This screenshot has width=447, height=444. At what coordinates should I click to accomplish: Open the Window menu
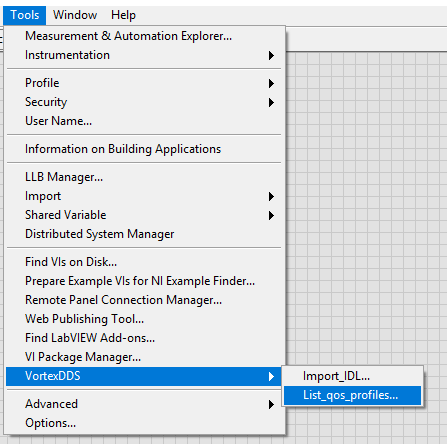[x=75, y=15]
